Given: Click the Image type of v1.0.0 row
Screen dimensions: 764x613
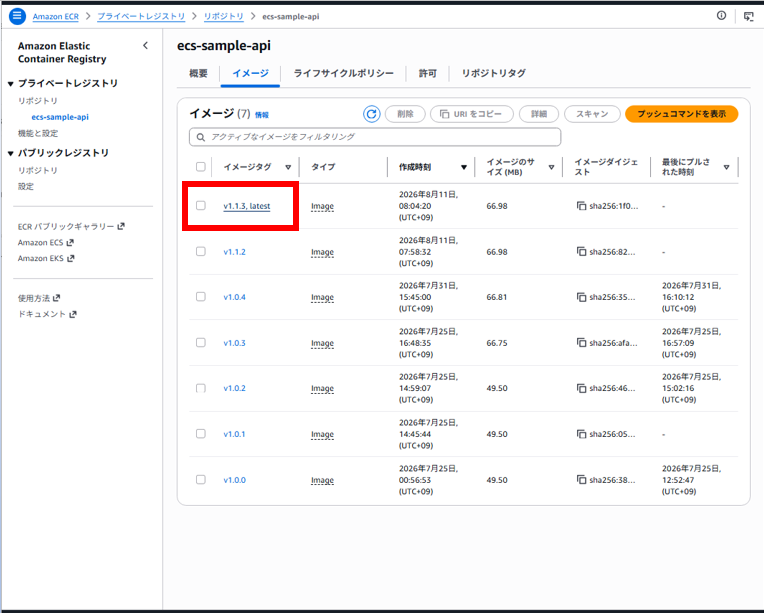Looking at the screenshot, I should (x=322, y=480).
